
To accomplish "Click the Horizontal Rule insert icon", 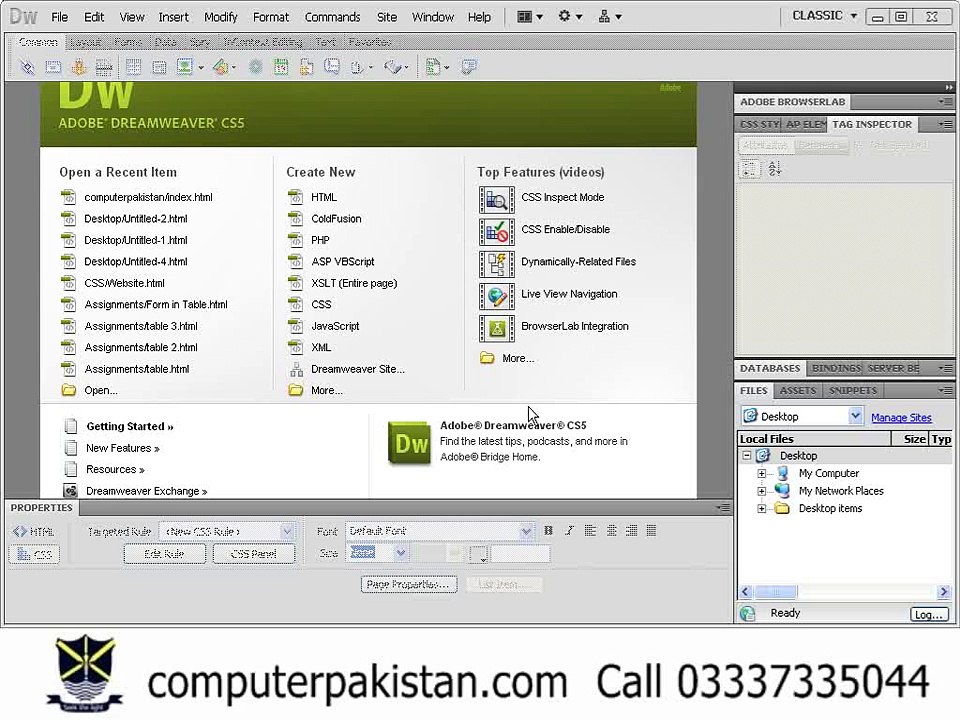I will point(104,66).
